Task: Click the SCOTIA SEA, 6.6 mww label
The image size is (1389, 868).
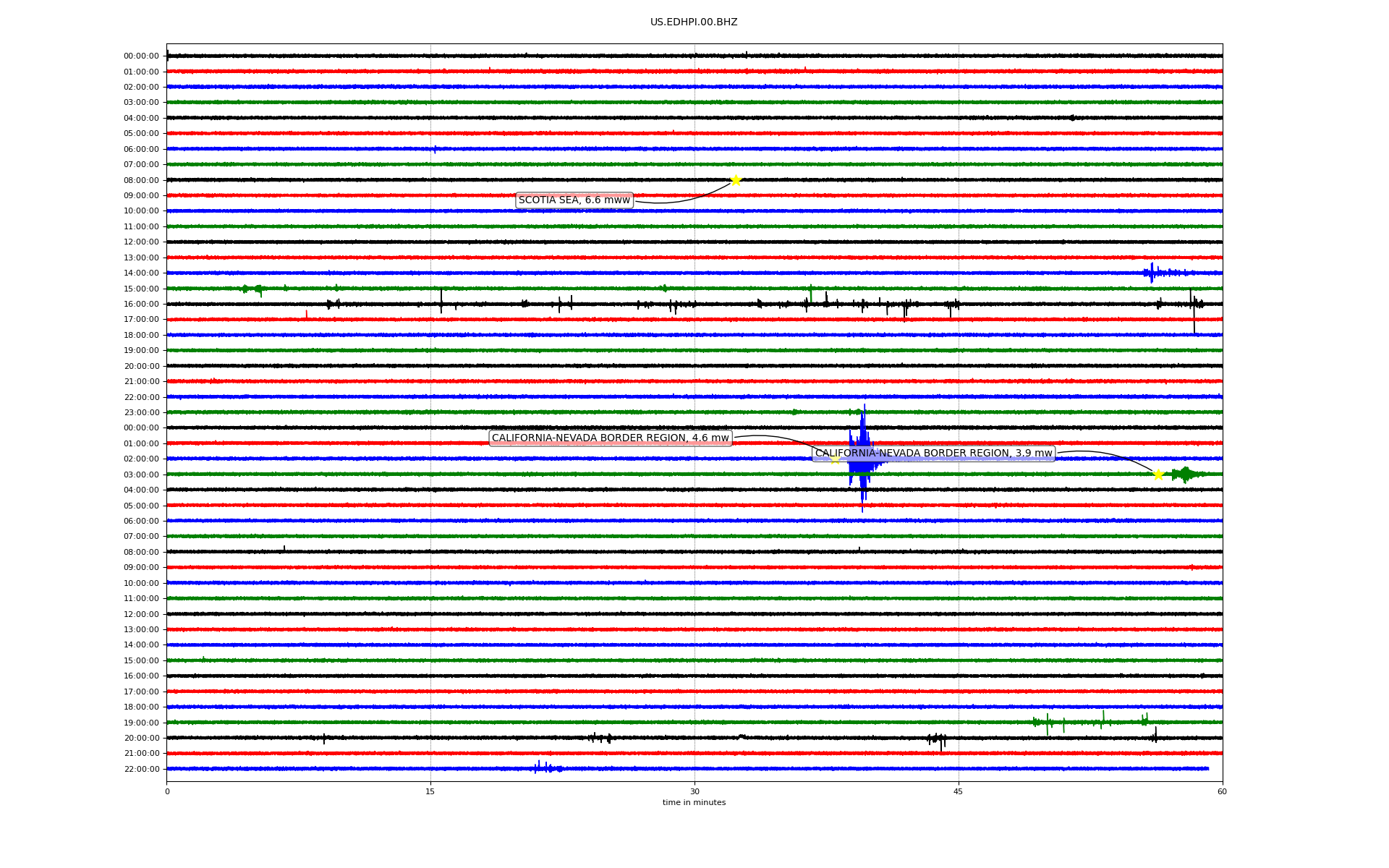Action: tap(574, 200)
